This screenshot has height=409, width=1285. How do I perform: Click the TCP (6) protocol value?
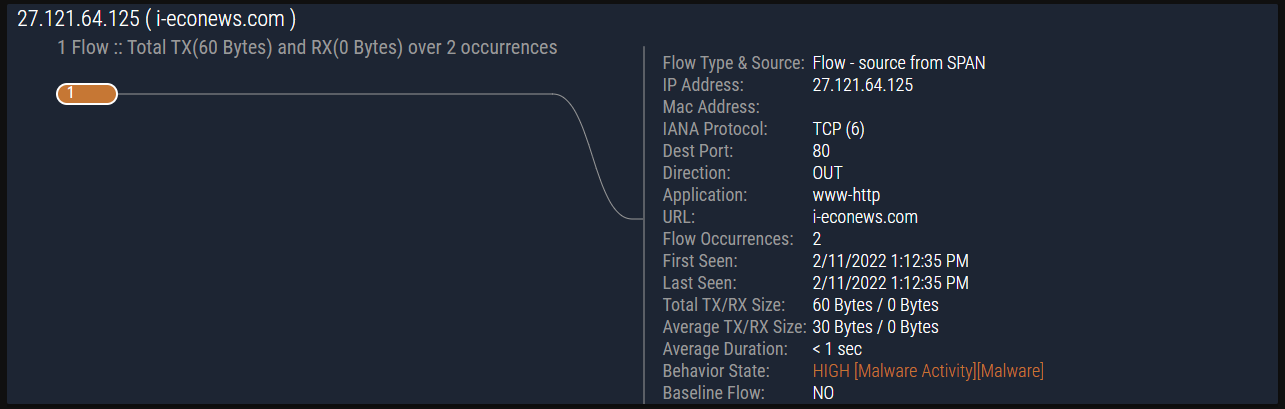point(839,129)
